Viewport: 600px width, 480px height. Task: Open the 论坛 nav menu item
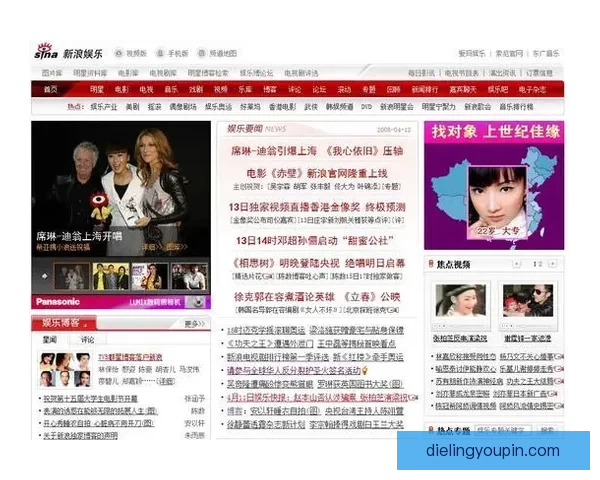(319, 90)
